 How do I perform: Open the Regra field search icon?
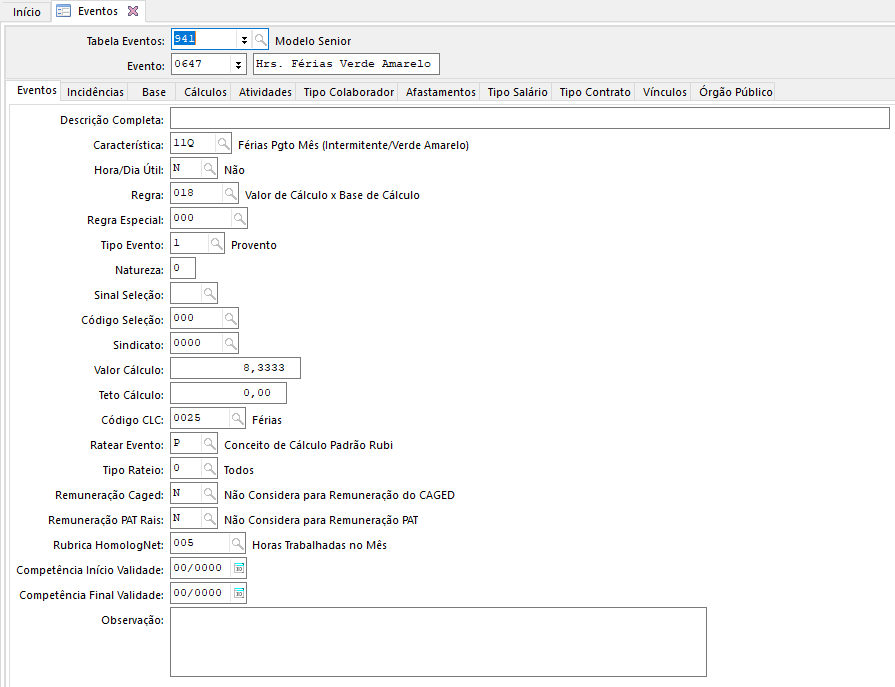[x=230, y=194]
